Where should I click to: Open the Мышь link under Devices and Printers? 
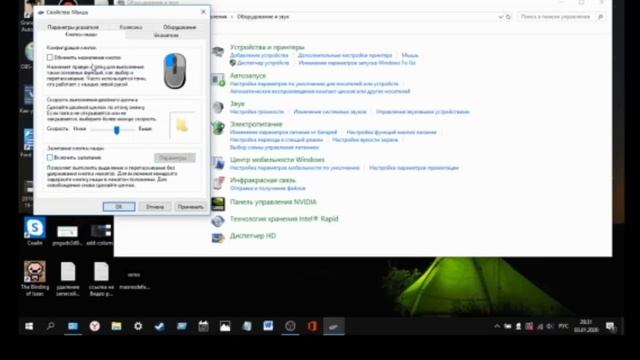[x=410, y=55]
